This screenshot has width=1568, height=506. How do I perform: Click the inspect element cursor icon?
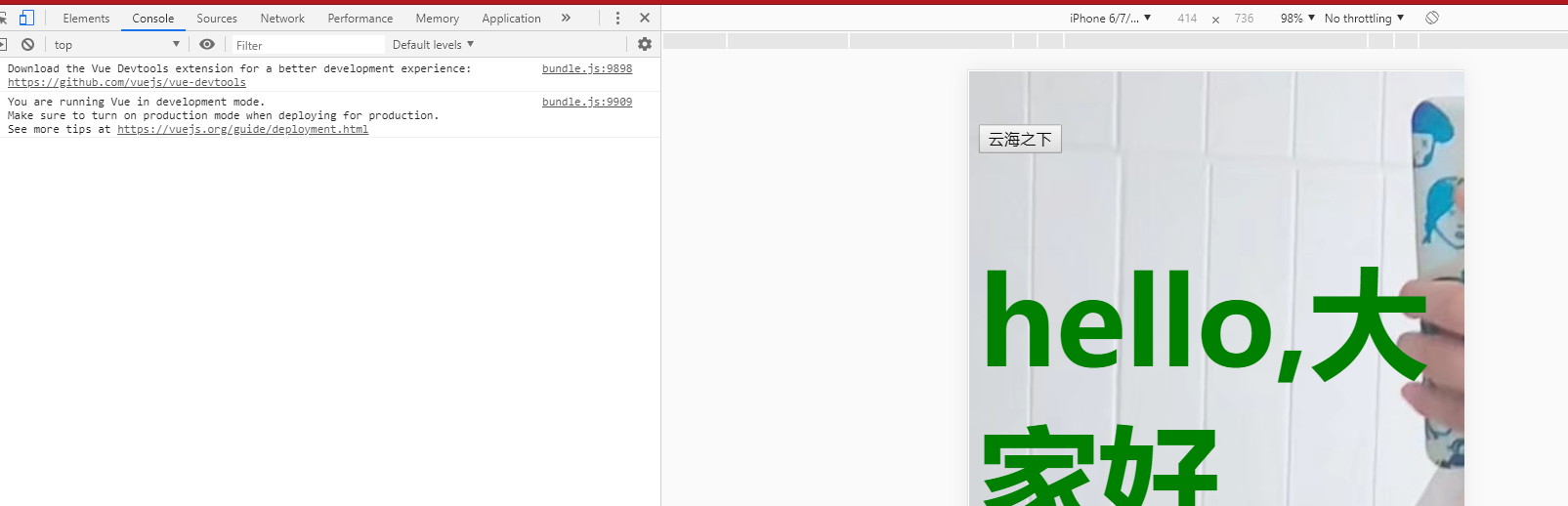[3, 18]
